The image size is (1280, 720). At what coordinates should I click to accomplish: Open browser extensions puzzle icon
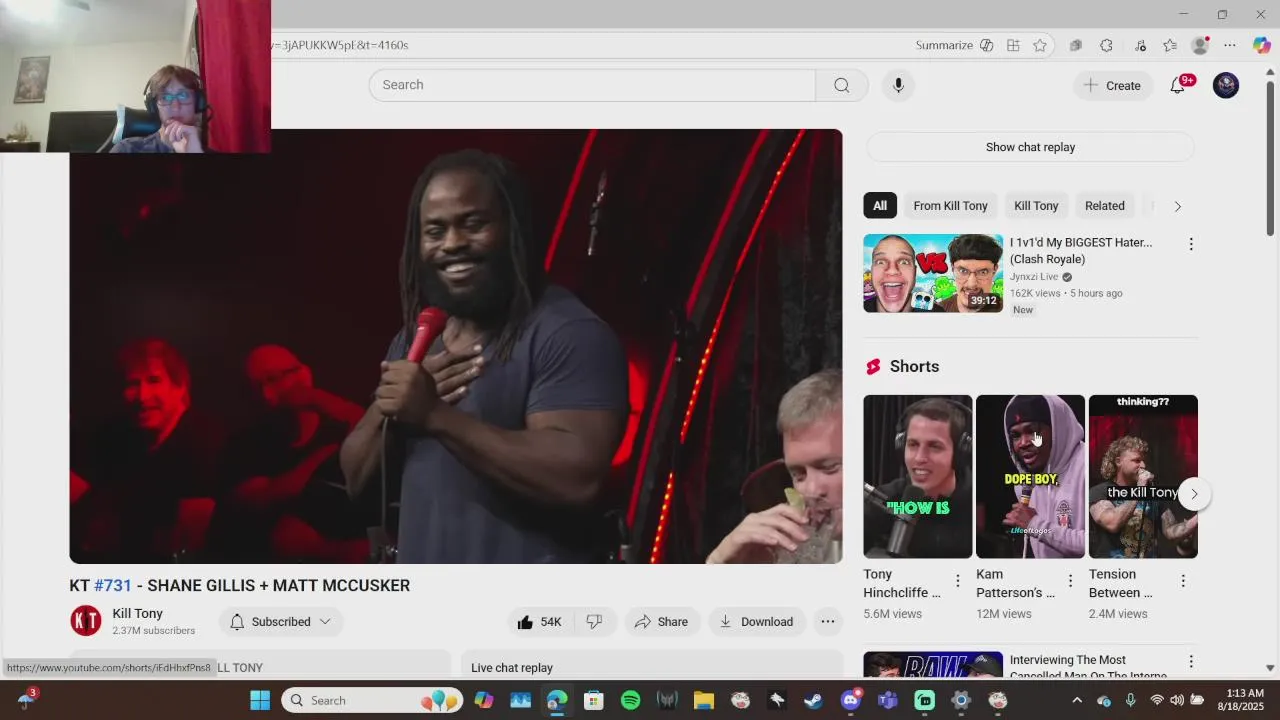click(1106, 45)
